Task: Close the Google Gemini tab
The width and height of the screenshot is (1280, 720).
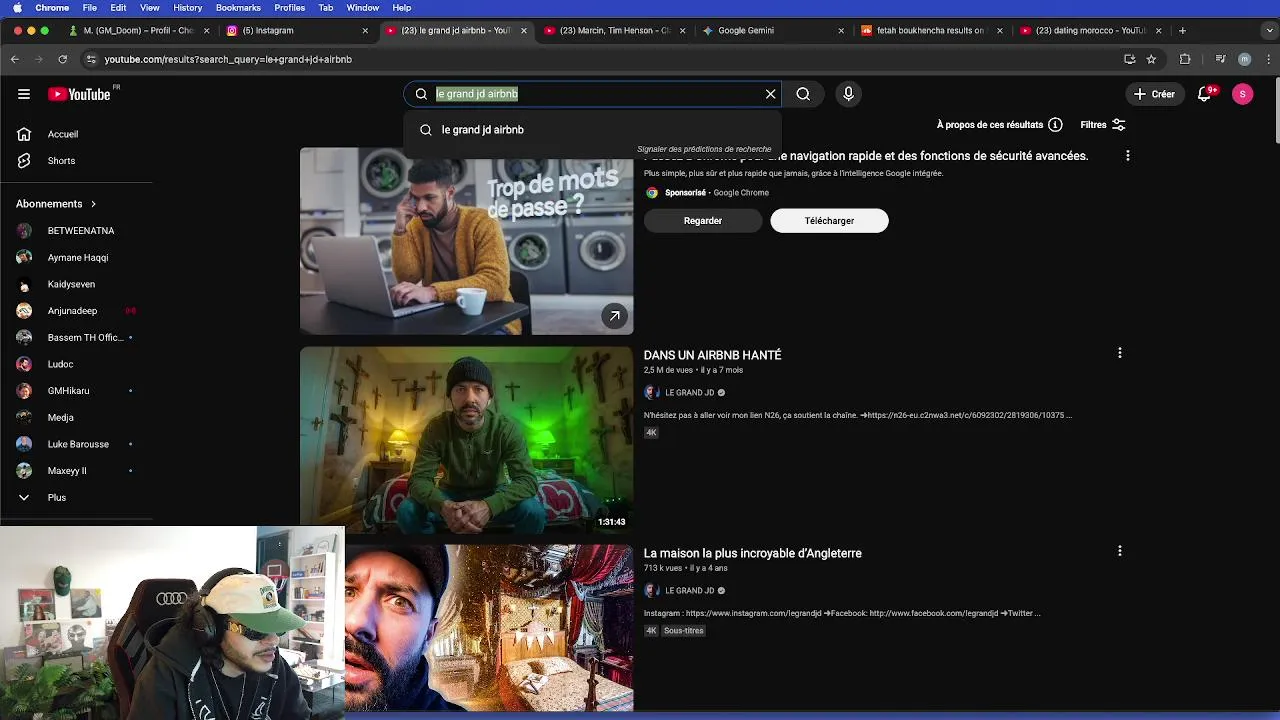Action: tap(841, 31)
